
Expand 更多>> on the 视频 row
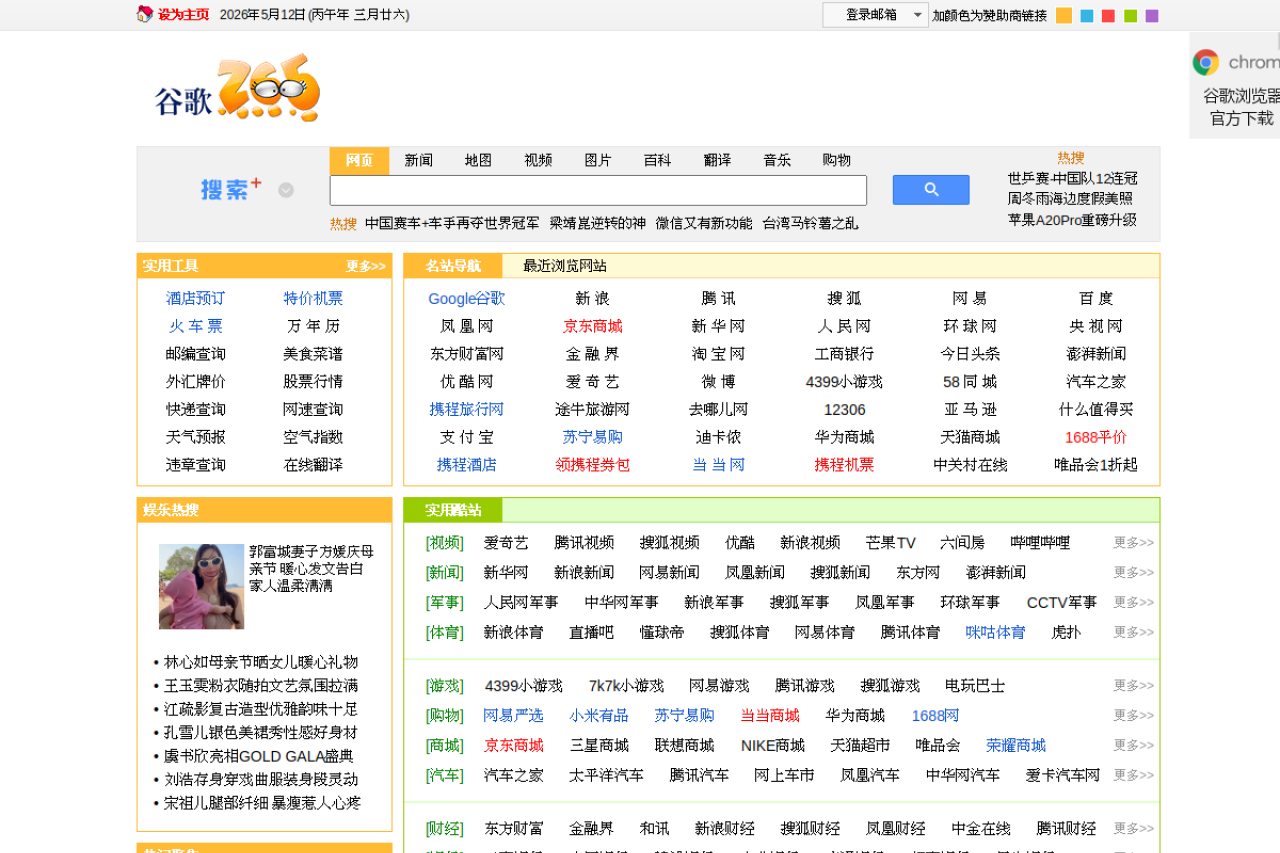[x=1134, y=543]
